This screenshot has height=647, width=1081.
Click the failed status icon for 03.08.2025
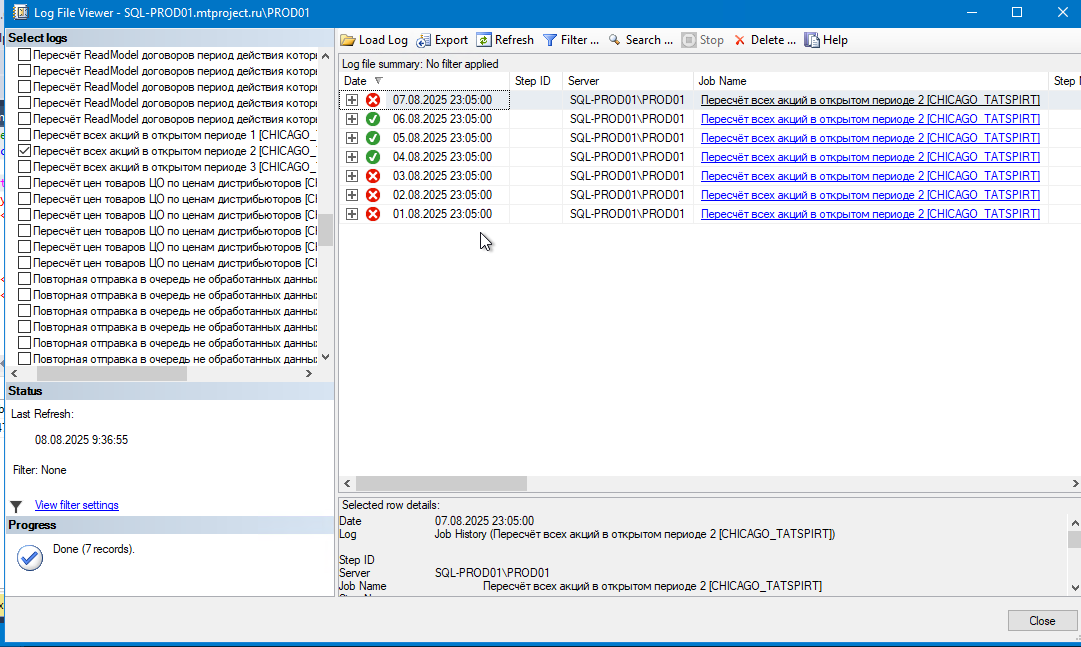tap(373, 176)
